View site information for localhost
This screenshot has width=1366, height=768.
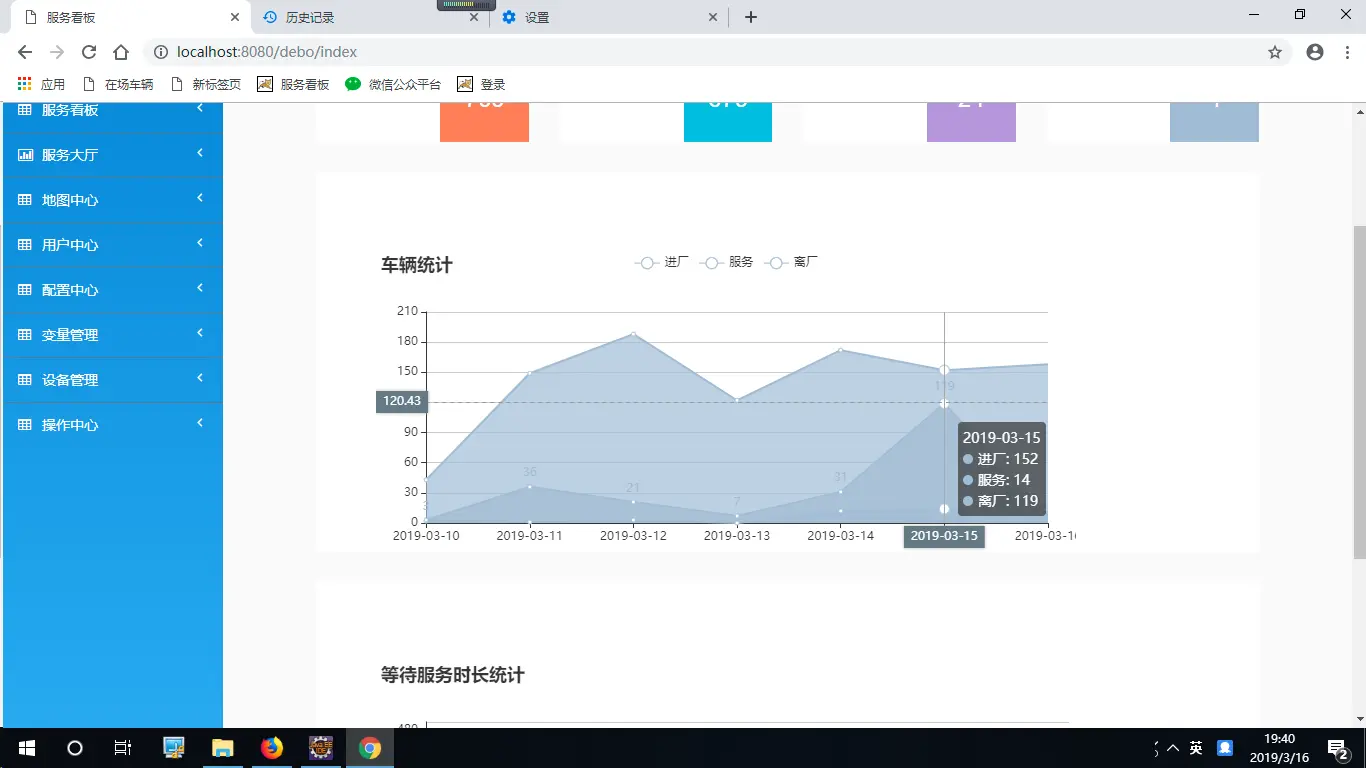coord(159,52)
